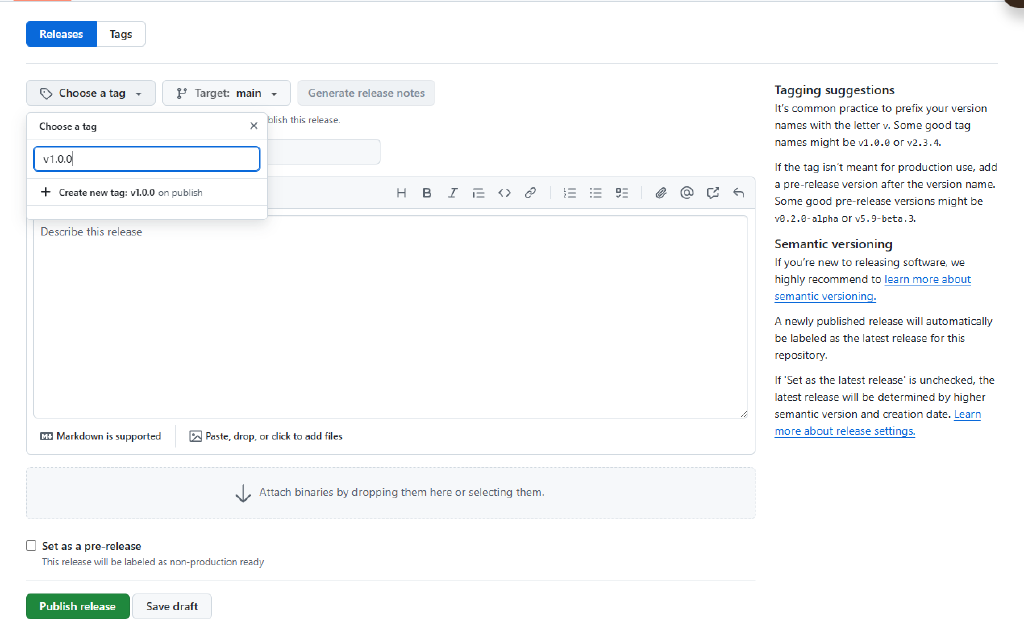Open the Target branch dropdown showing main
Screen dimensions: 1024x637
click(226, 92)
